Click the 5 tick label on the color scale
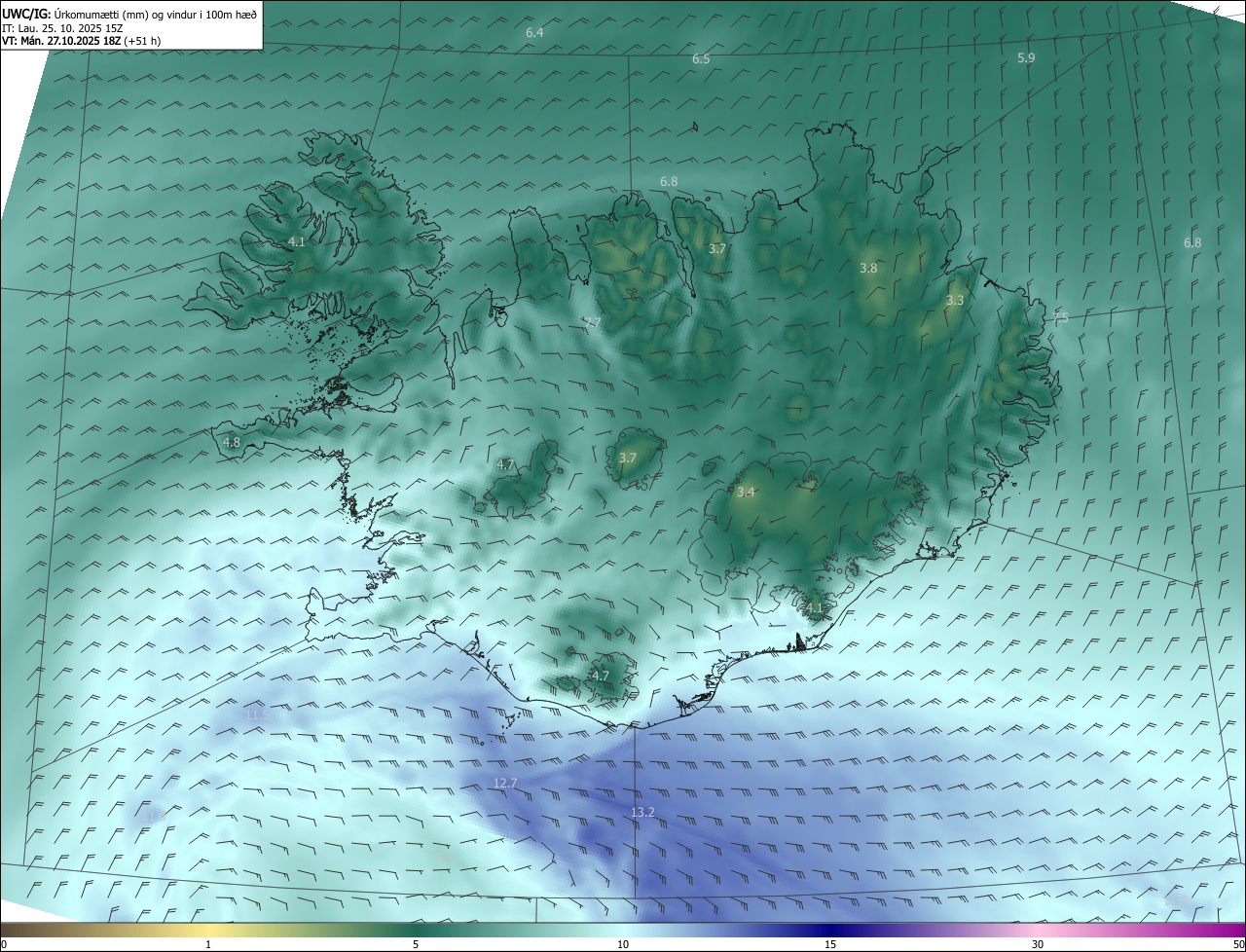The height and width of the screenshot is (952, 1246). pos(416,944)
